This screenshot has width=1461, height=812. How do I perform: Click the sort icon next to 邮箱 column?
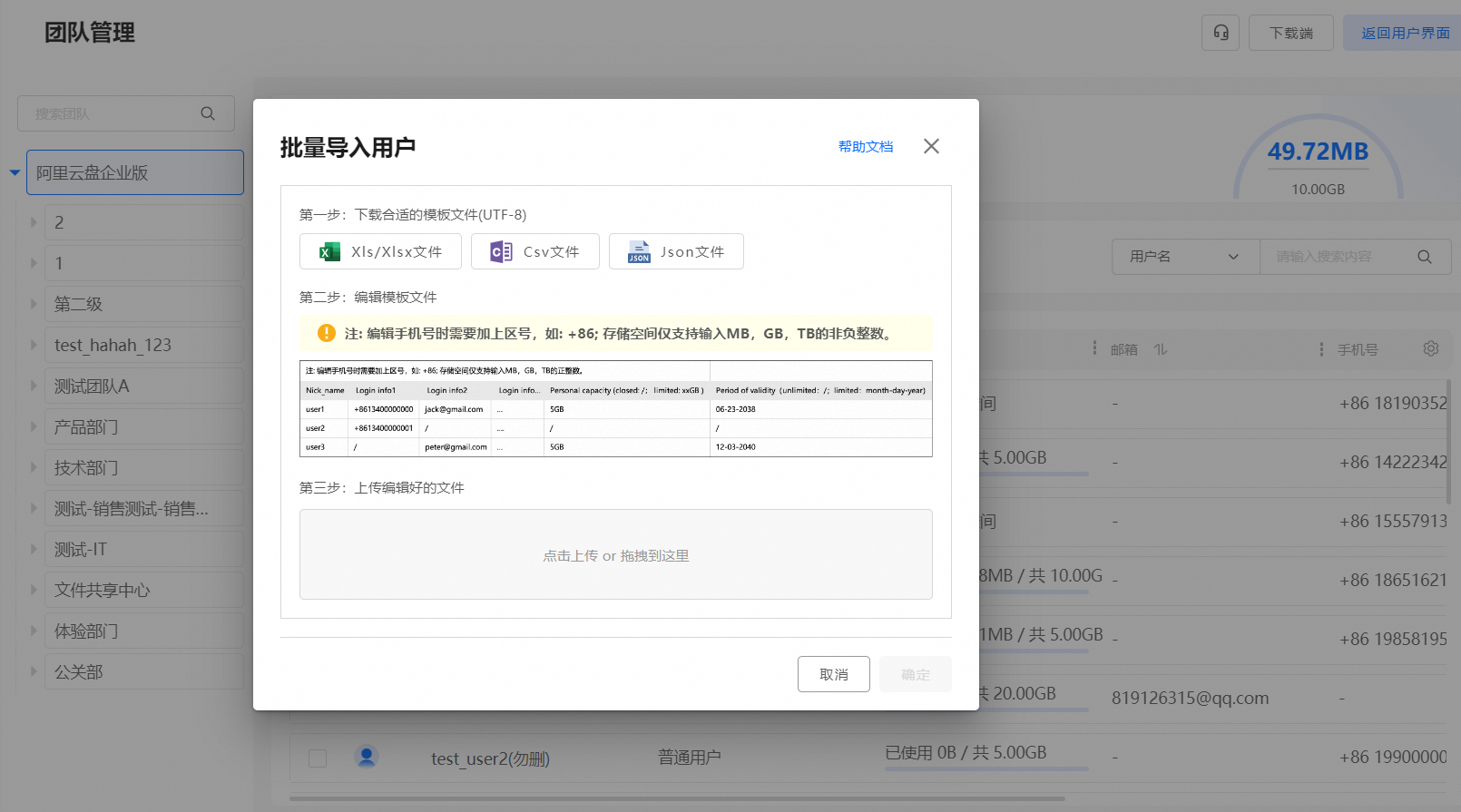pyautogui.click(x=1161, y=349)
